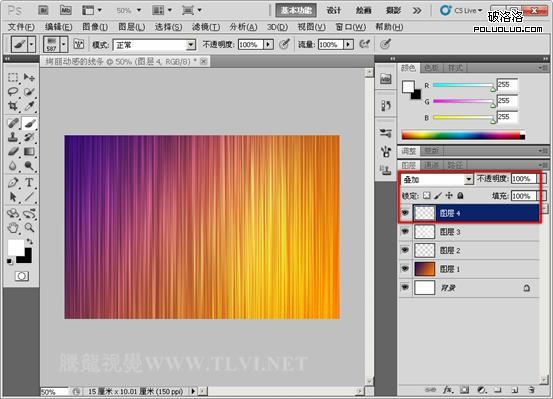Select the Zoom tool
The width and height of the screenshot is (553, 399).
click(x=29, y=228)
